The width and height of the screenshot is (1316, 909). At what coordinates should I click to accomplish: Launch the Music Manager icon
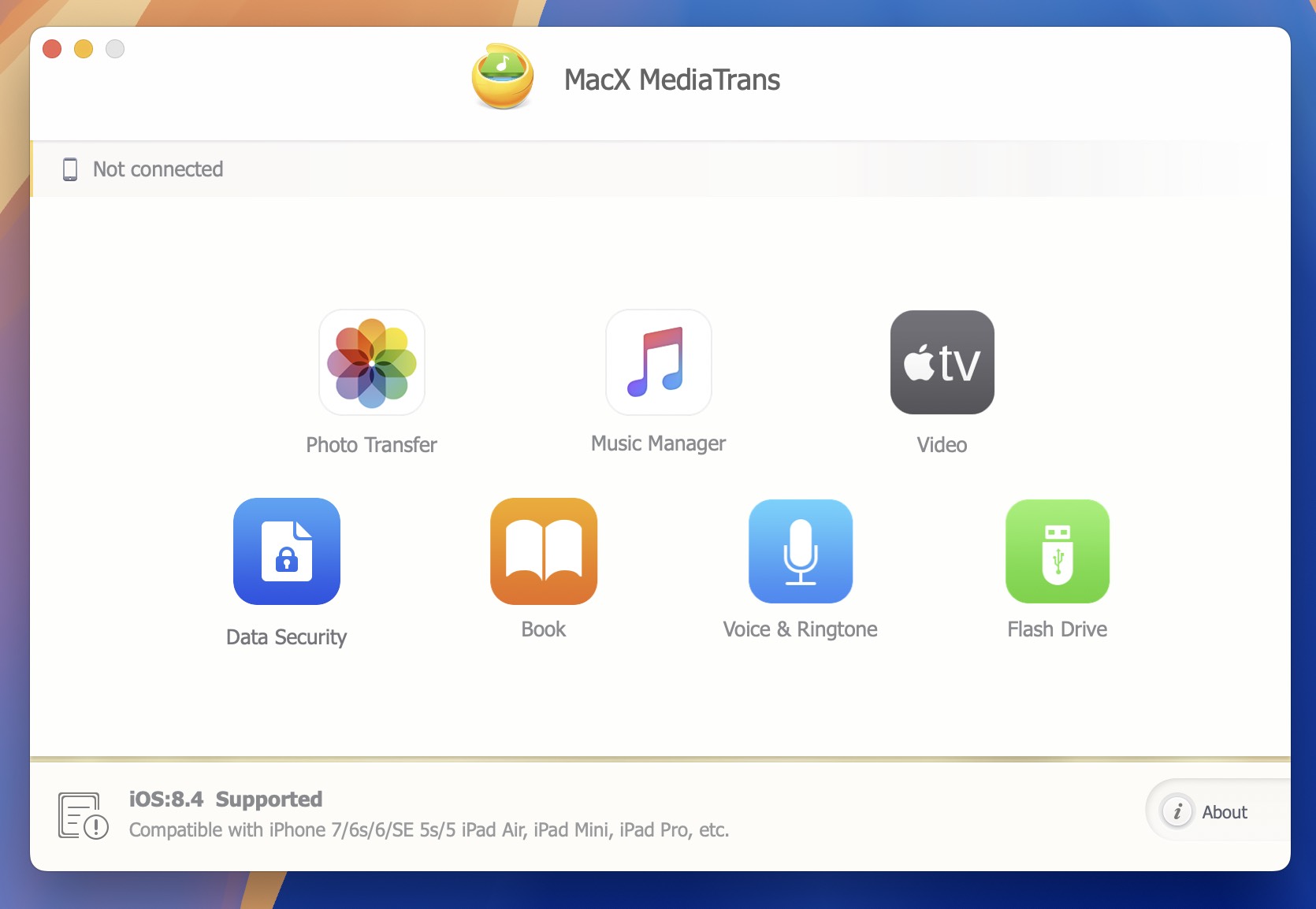click(659, 362)
